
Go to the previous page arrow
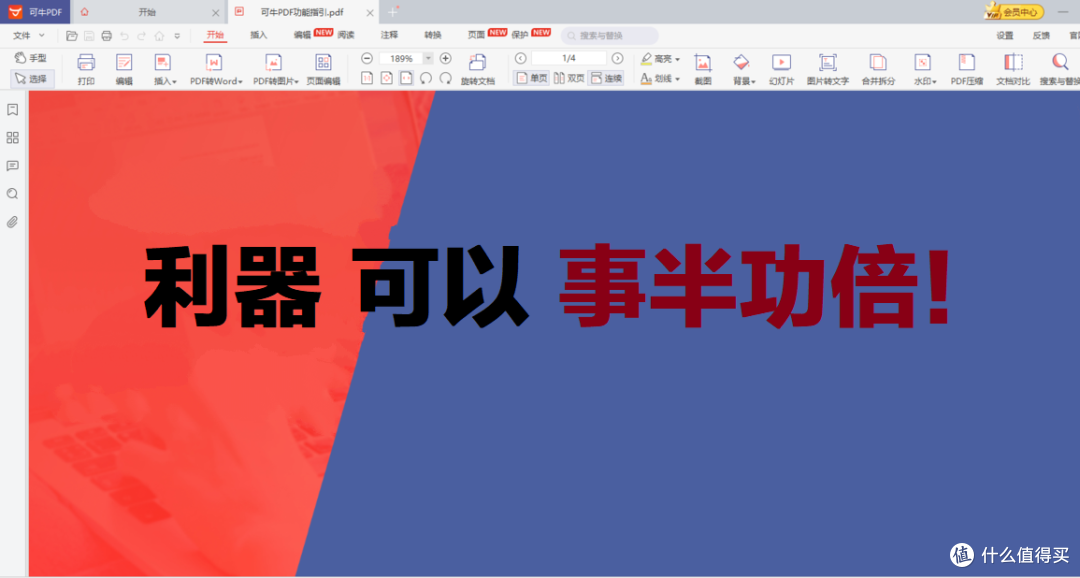(x=521, y=59)
